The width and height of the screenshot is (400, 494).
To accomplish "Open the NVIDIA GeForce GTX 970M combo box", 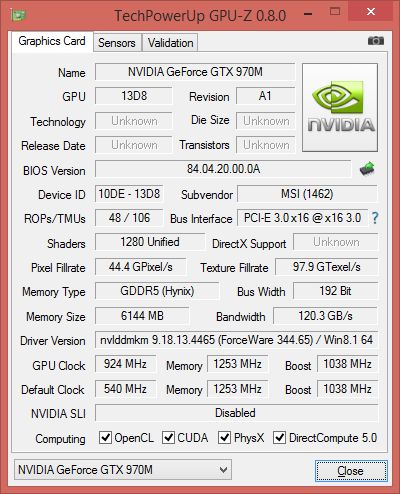I will tap(123, 470).
